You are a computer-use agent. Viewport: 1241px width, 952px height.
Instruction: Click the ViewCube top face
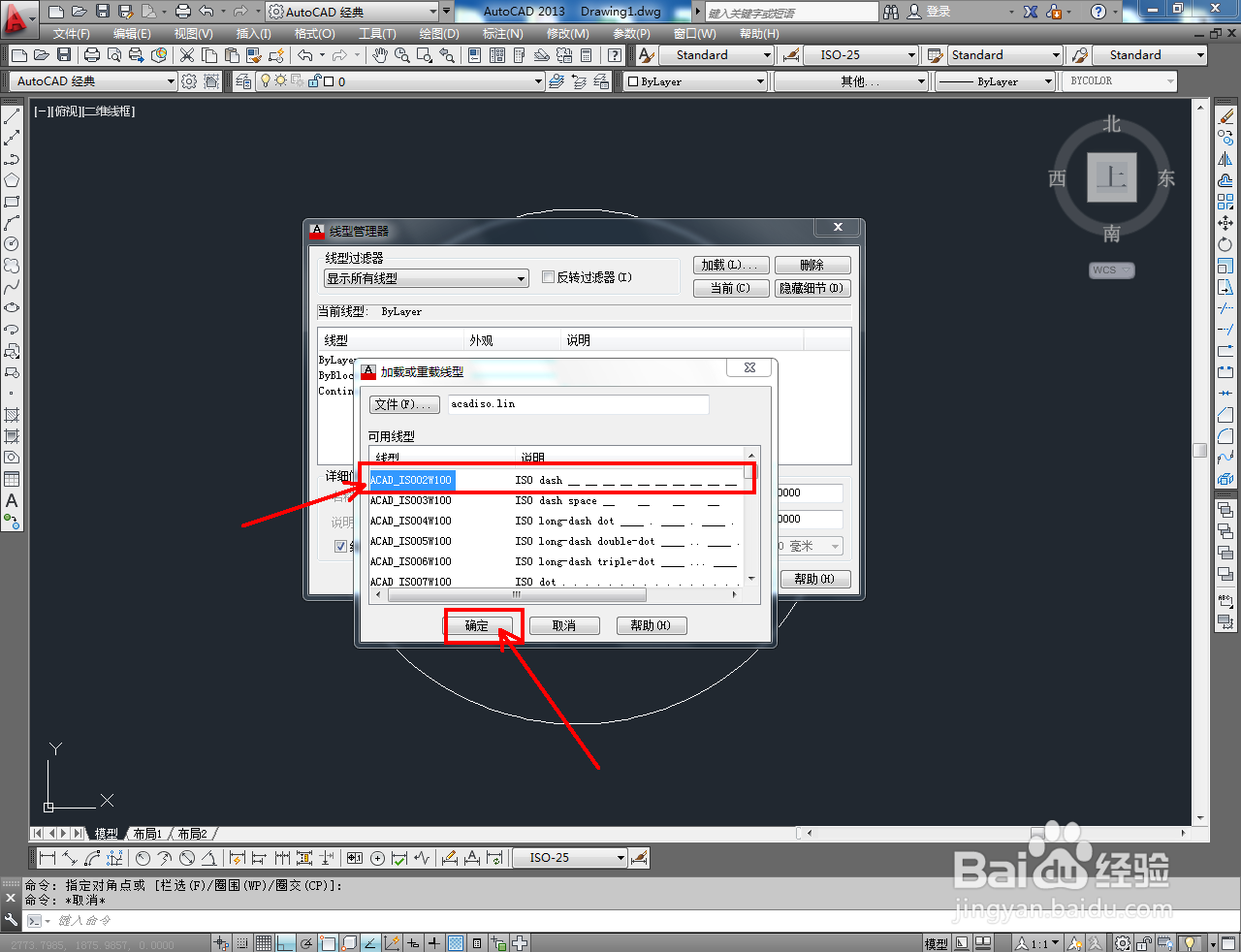pos(1112,177)
